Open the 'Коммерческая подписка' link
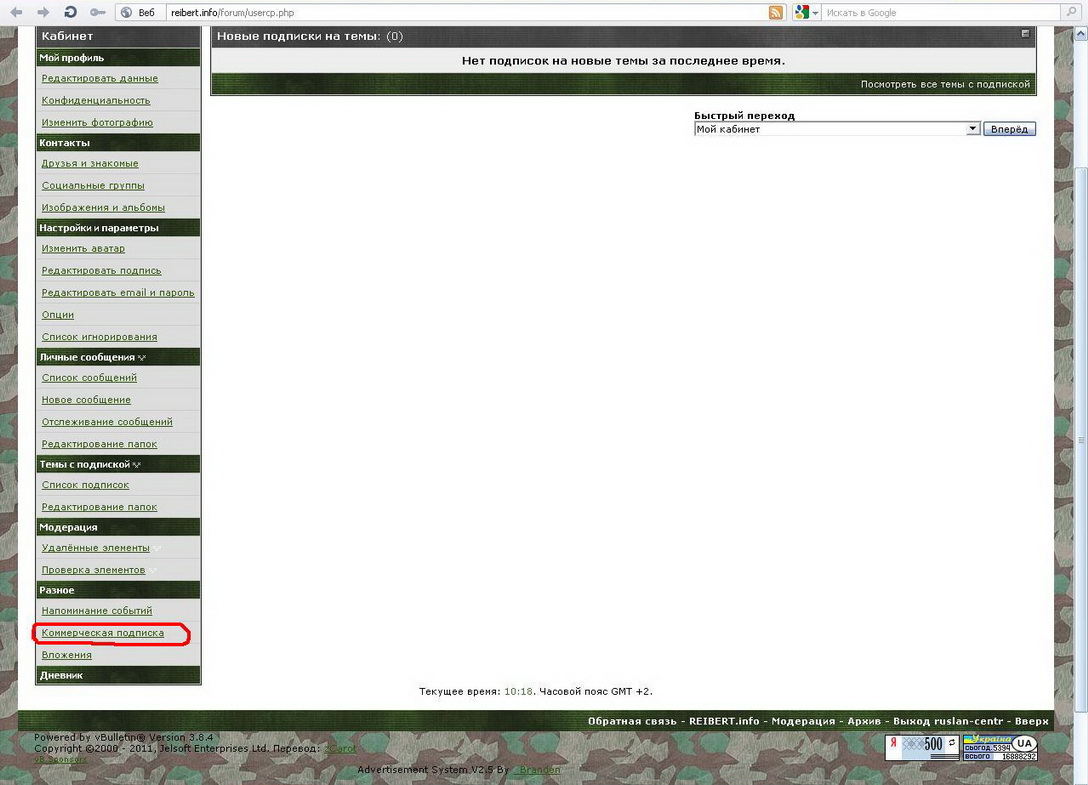Image resolution: width=1088 pixels, height=785 pixels. (102, 633)
